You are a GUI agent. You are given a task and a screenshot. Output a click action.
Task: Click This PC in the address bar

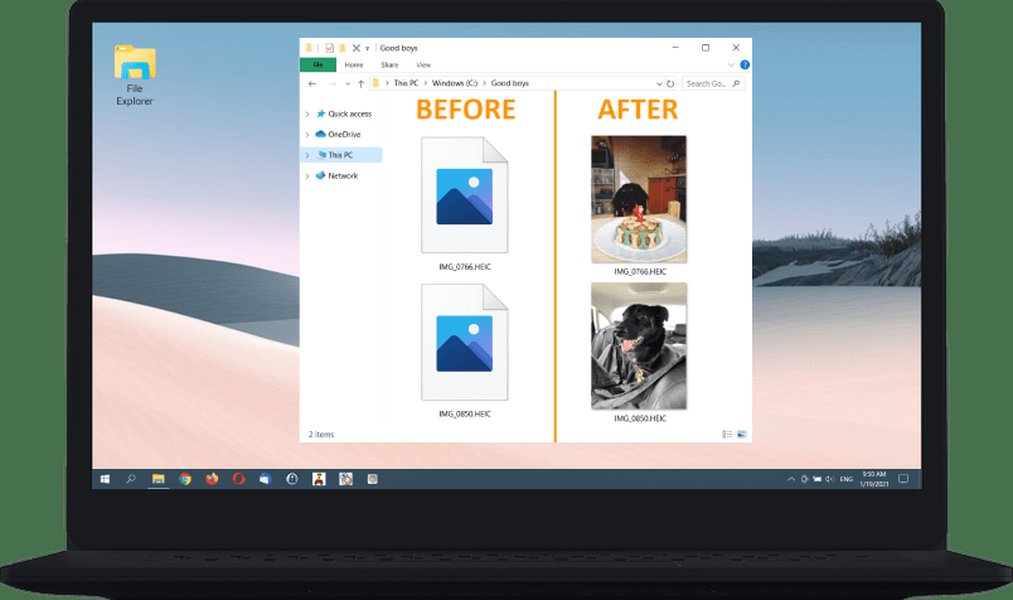tap(406, 83)
